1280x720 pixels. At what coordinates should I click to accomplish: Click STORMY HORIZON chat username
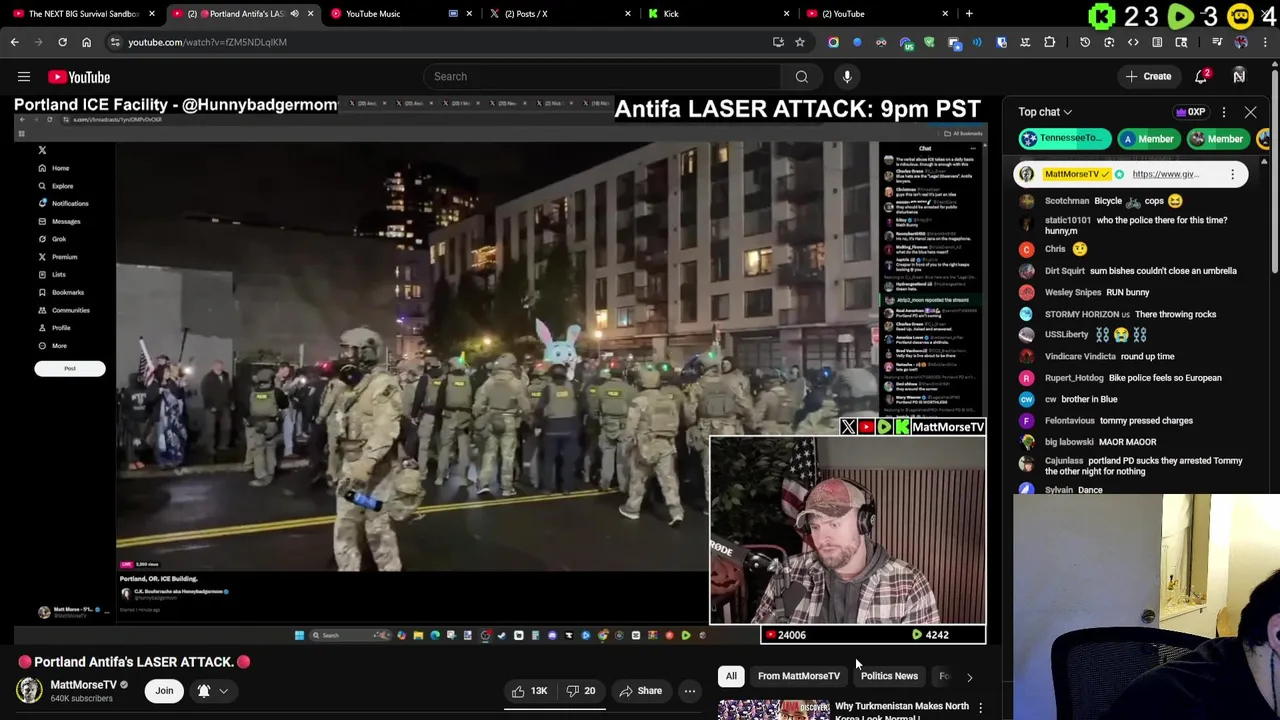pyautogui.click(x=1087, y=314)
